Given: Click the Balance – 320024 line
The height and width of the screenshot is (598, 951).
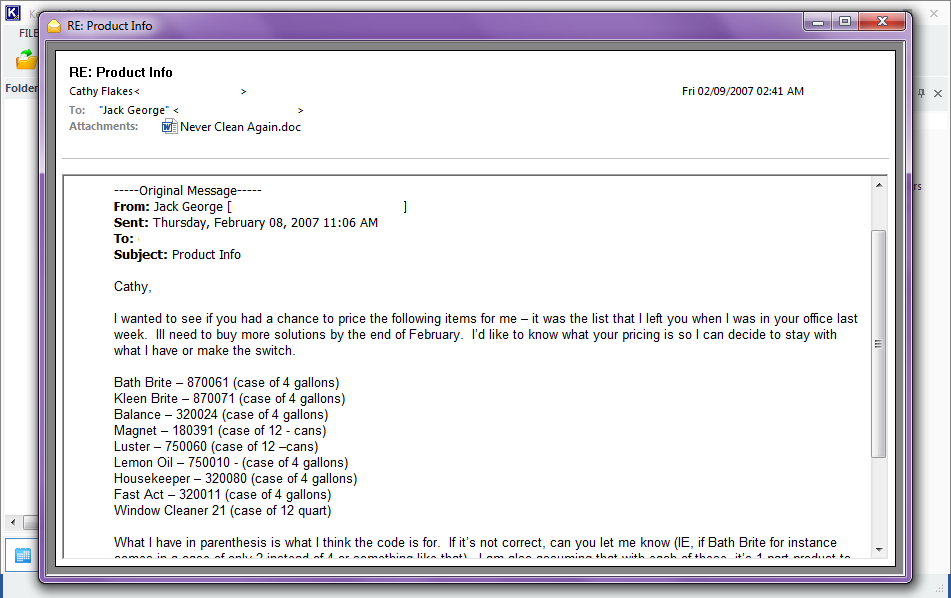Looking at the screenshot, I should (x=221, y=415).
